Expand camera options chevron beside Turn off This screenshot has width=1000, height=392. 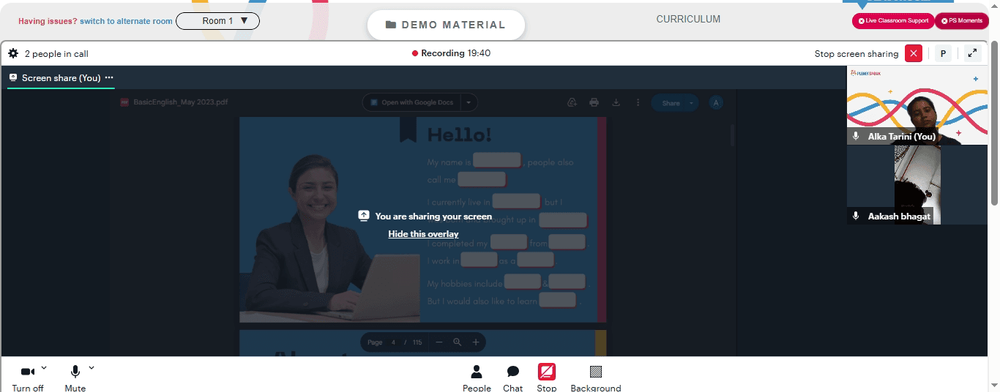coord(44,368)
